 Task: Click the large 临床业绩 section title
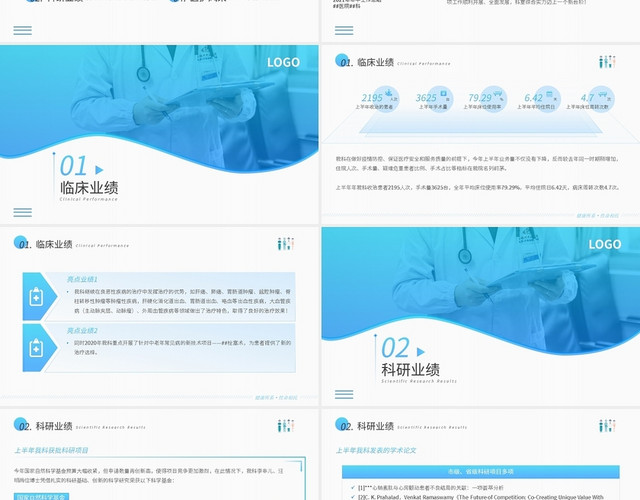click(89, 188)
